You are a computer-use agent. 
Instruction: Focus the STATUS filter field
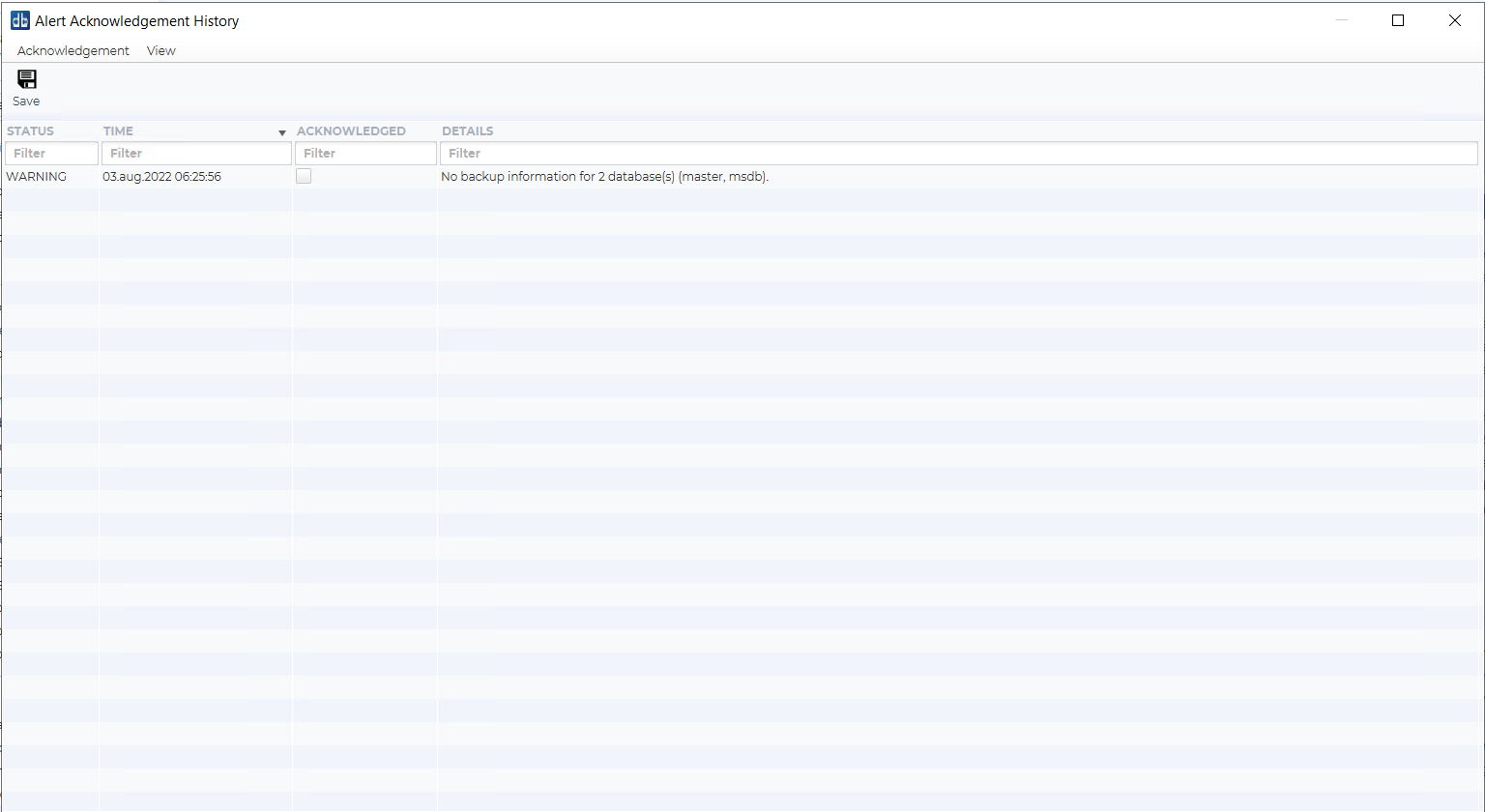click(51, 154)
